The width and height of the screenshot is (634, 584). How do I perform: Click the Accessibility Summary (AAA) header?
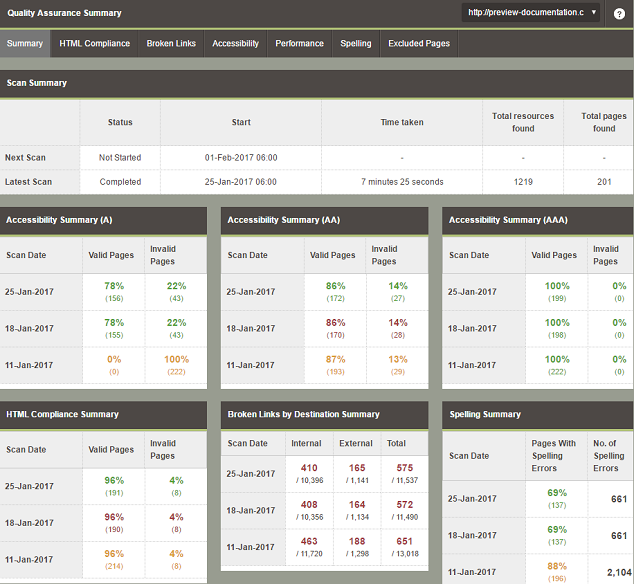[538, 220]
